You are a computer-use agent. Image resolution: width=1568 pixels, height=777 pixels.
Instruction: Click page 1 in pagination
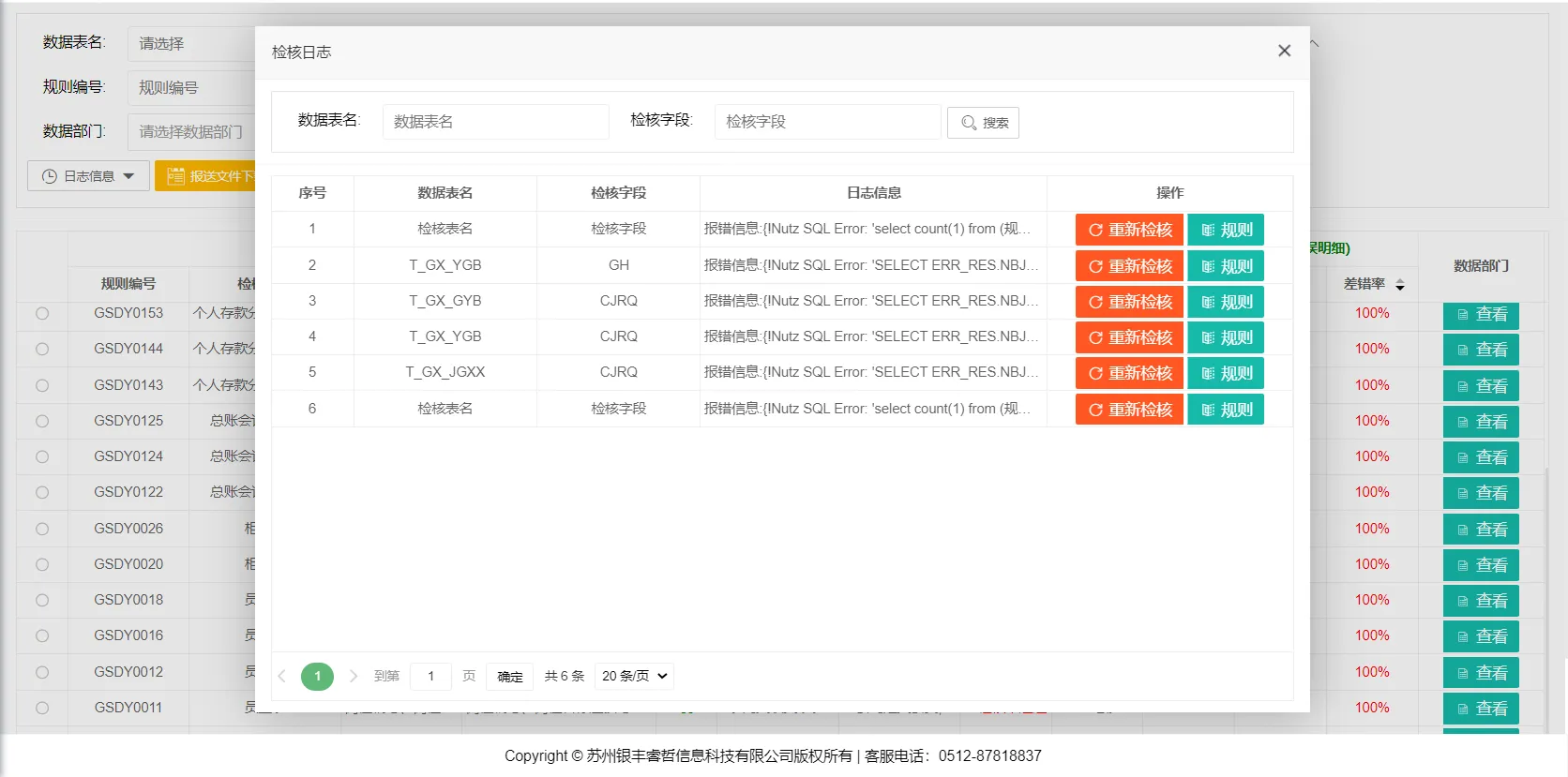pos(317,676)
